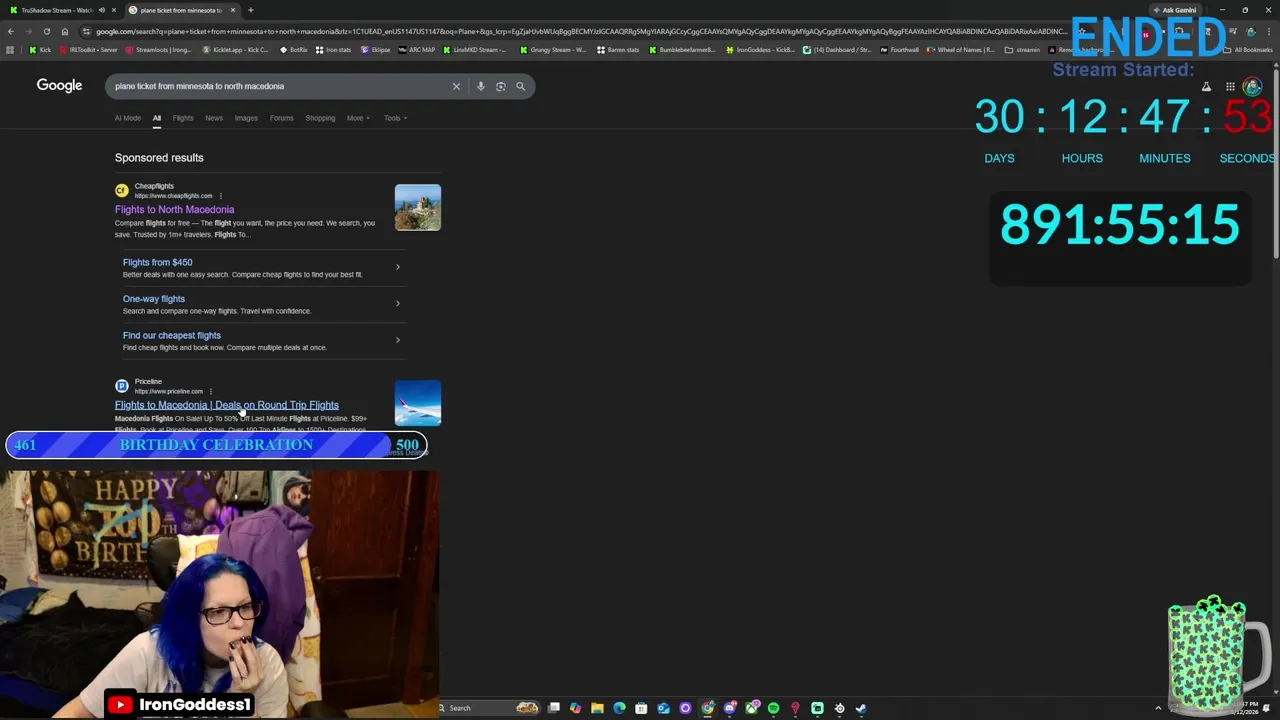
Task: Open Chrome from the taskbar
Action: pos(707,708)
